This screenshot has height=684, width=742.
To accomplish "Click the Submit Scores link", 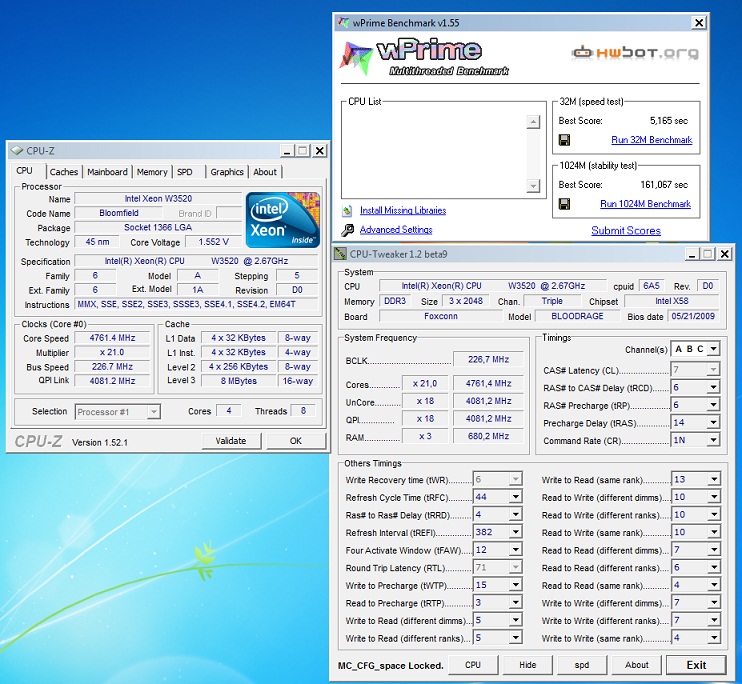I will click(x=626, y=231).
